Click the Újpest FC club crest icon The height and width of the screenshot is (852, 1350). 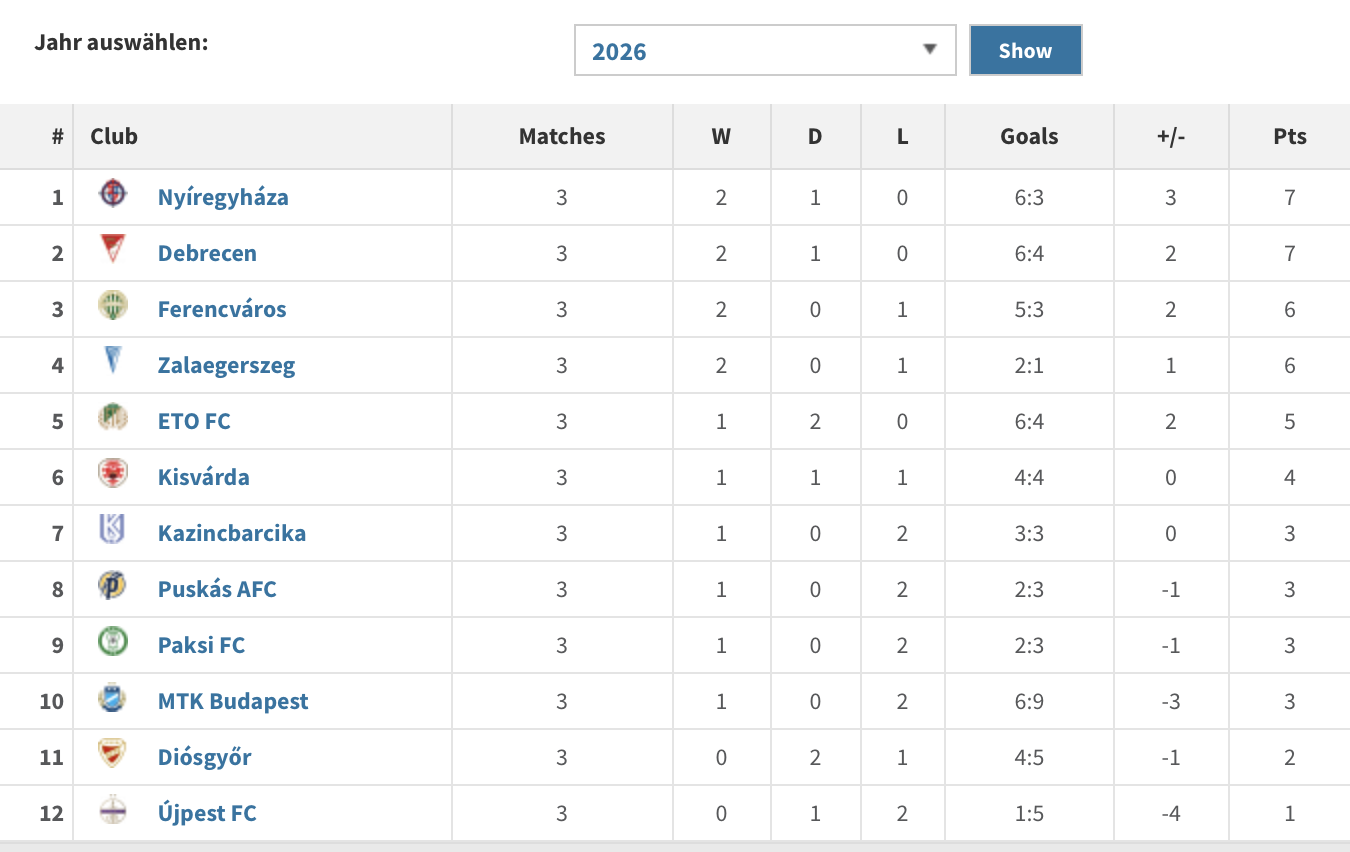[x=113, y=809]
